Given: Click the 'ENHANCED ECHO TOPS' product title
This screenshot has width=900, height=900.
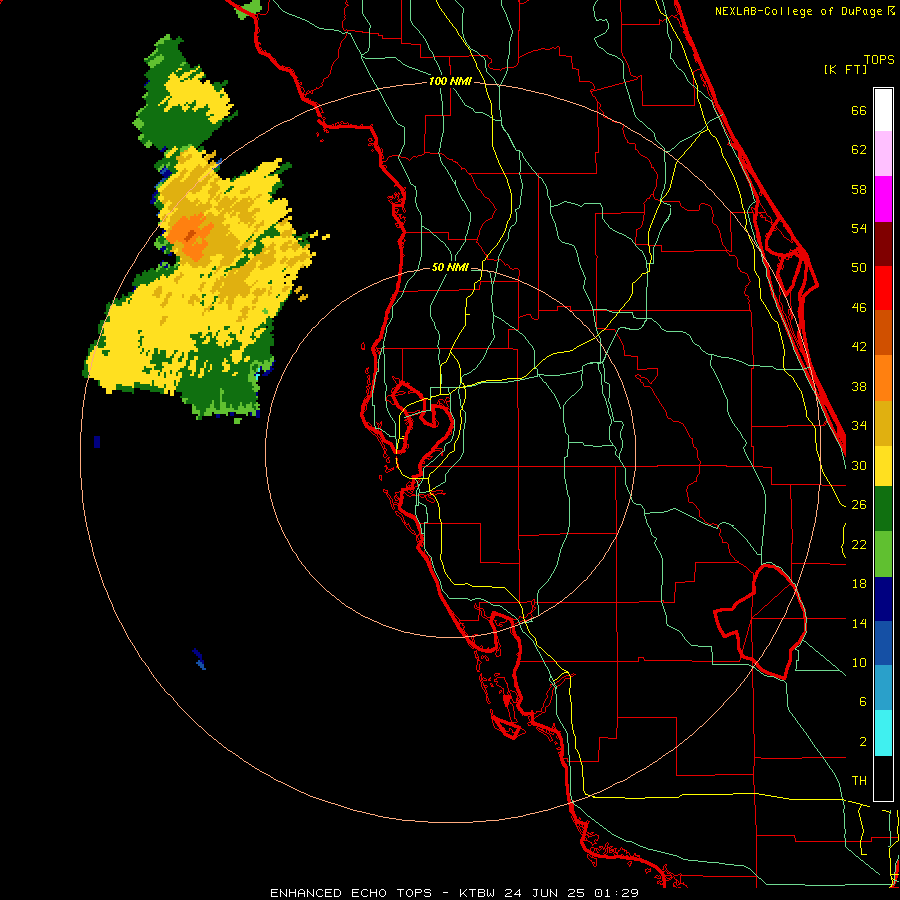Looking at the screenshot, I should coord(351,893).
